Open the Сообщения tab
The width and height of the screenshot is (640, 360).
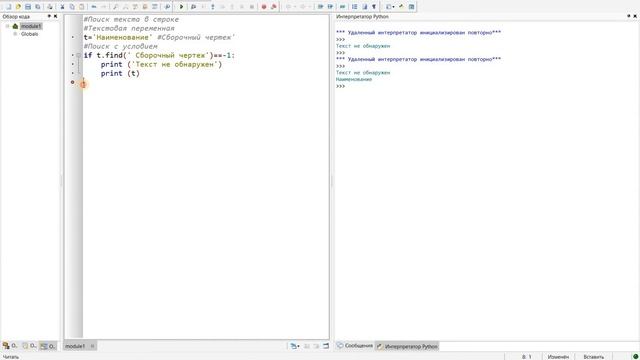pyautogui.click(x=355, y=346)
